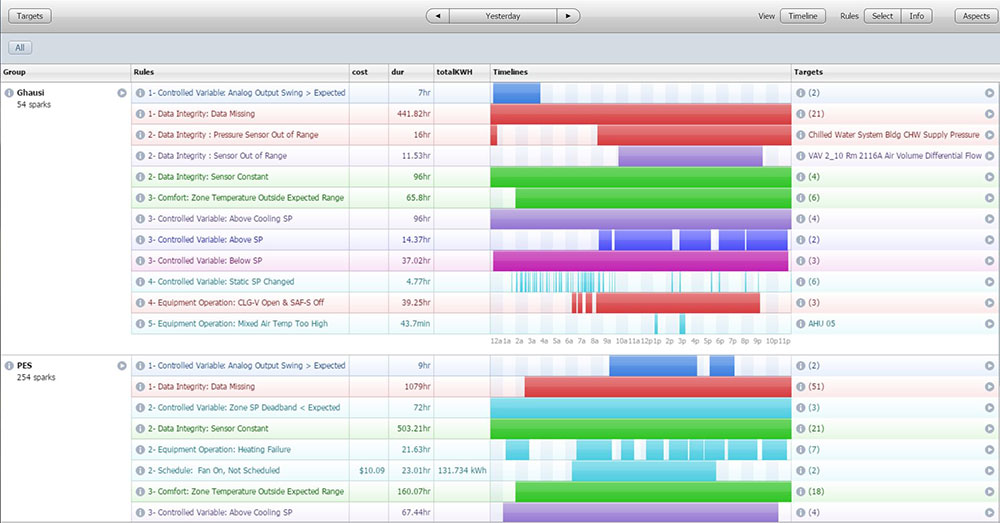Expand the targets arrow for PES Zone Temperature (18)
Image resolution: width=1000 pixels, height=523 pixels.
(x=989, y=491)
